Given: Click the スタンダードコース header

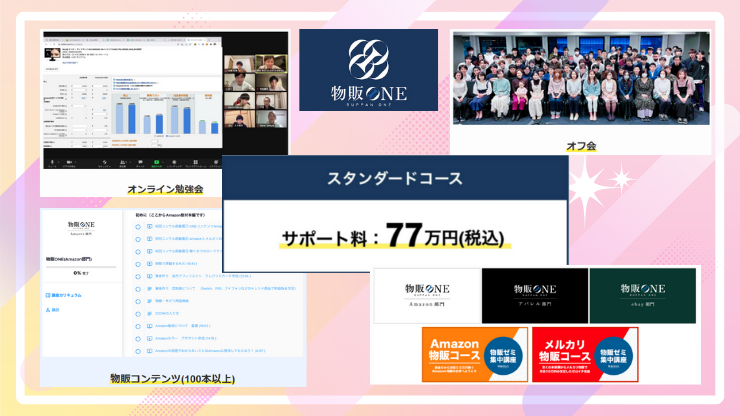Looking at the screenshot, I should [x=395, y=178].
